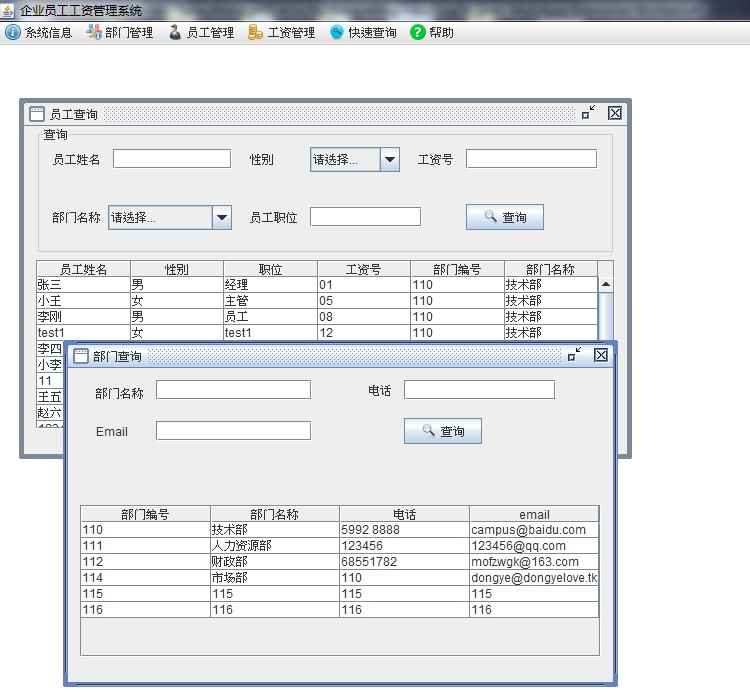Focus the 员工姓名 input field
This screenshot has width=750, height=694.
click(x=172, y=159)
